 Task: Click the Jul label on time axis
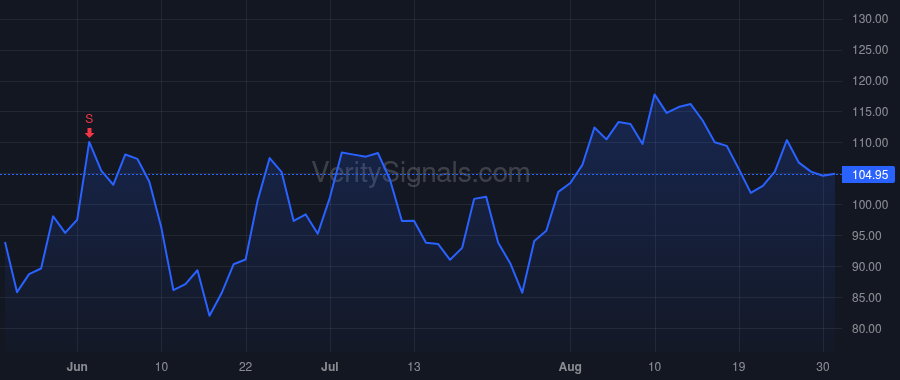[x=330, y=367]
